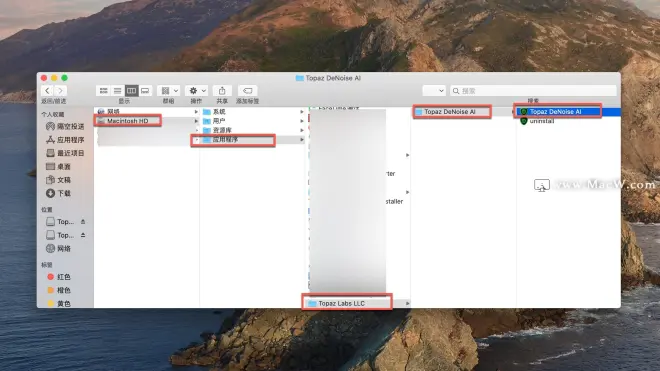Switch to gallery view in toolbar

[145, 91]
